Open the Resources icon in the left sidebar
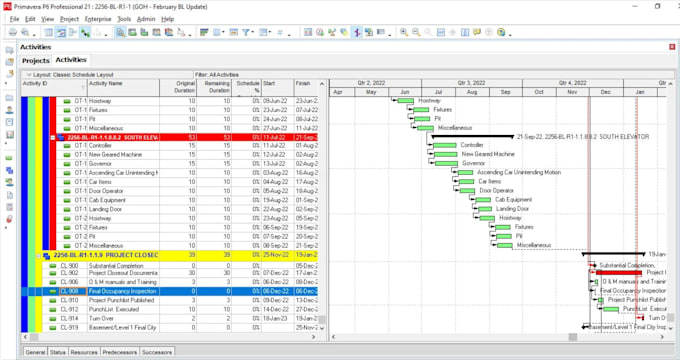The image size is (680, 360). pyautogui.click(x=9, y=110)
